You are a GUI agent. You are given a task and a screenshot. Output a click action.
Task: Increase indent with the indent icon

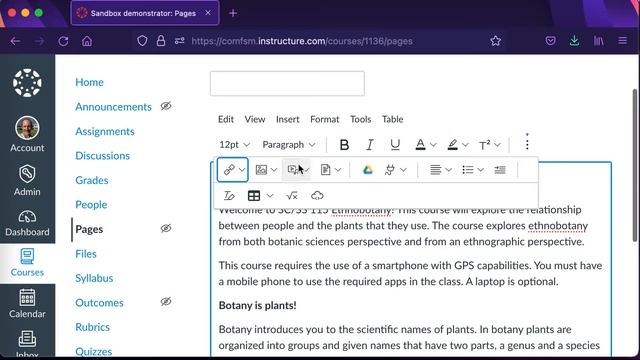(500, 169)
